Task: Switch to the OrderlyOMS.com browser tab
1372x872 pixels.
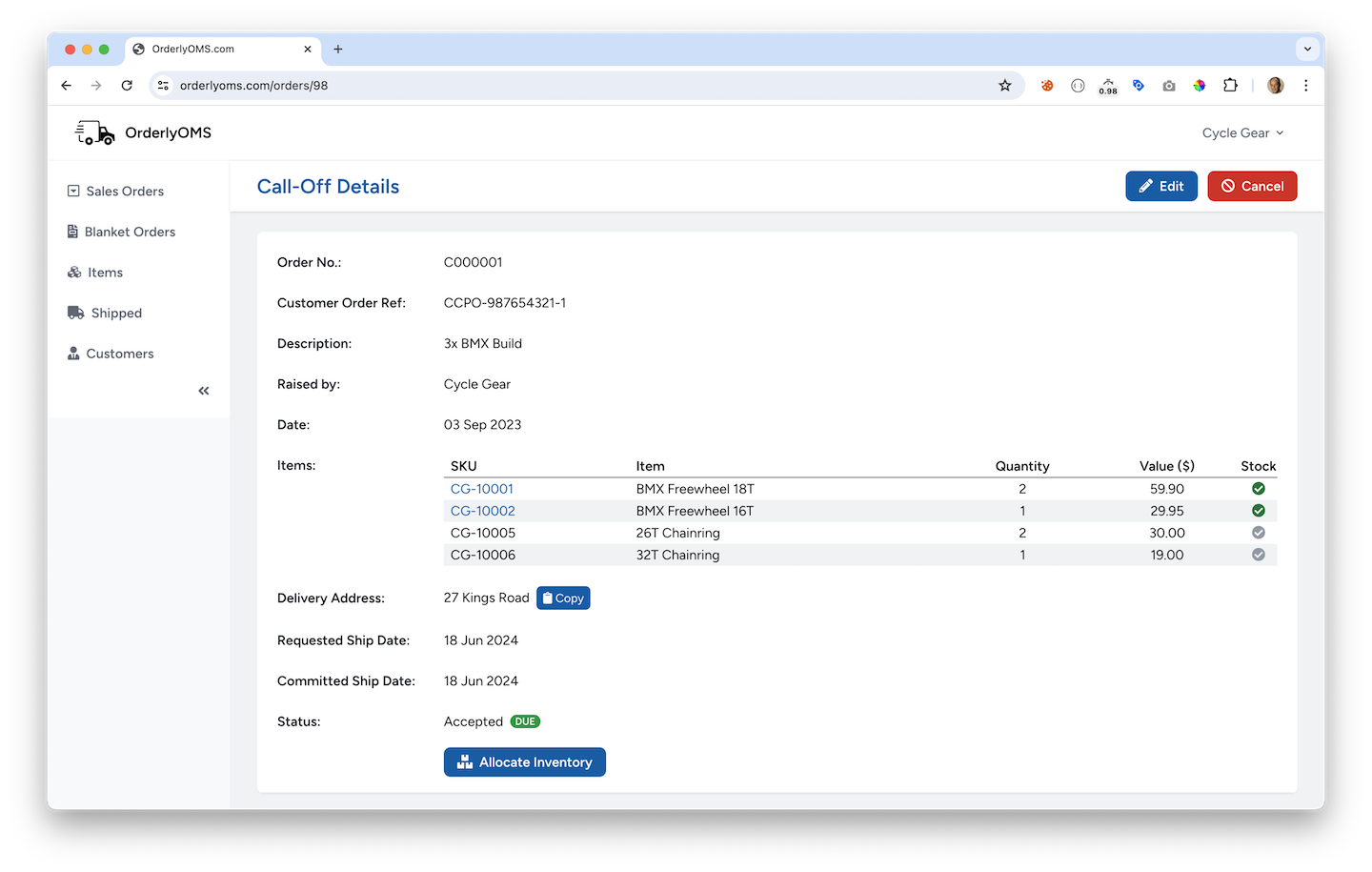Action: tap(214, 49)
